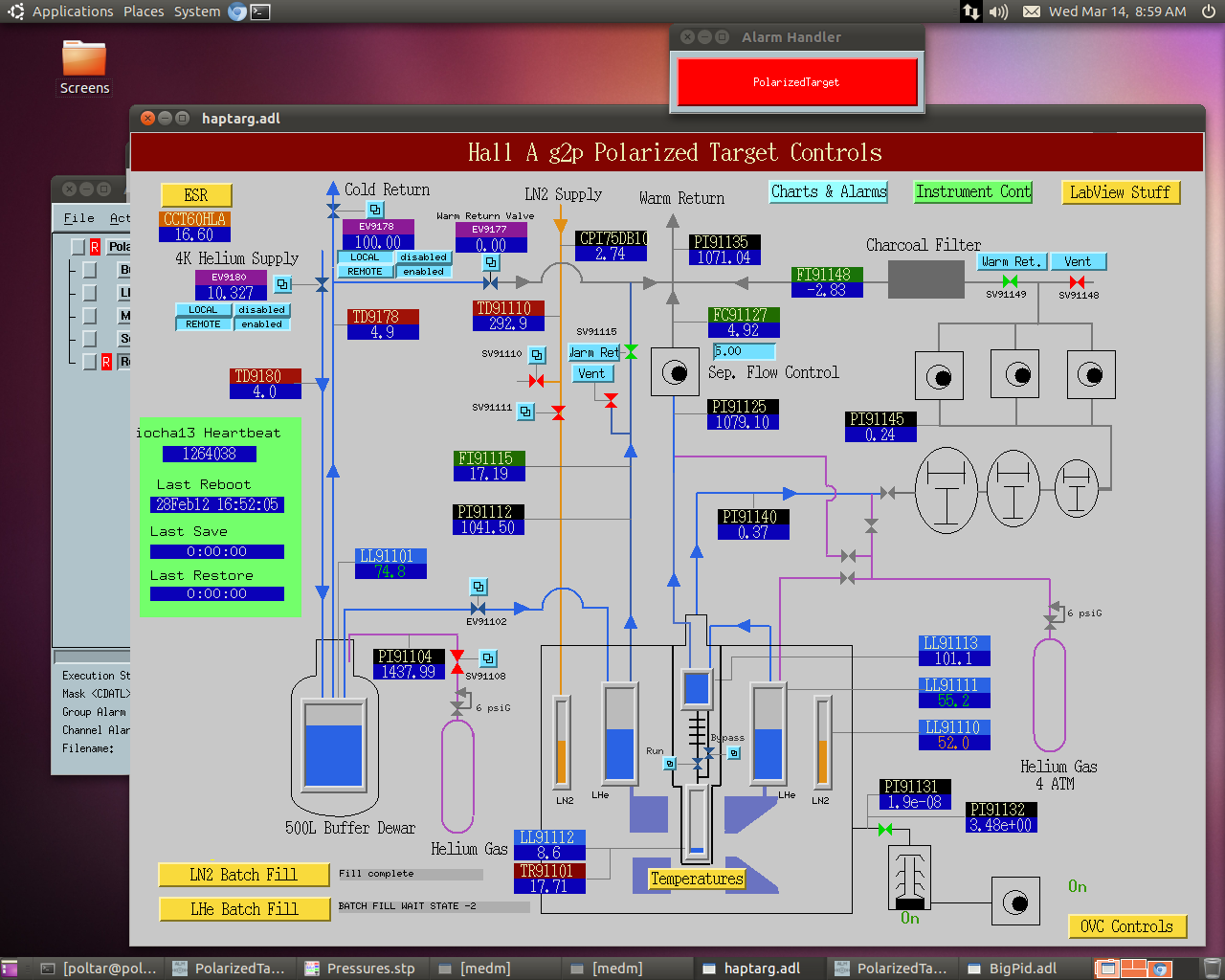The width and height of the screenshot is (1225, 980).
Task: Click the pump symbol beside OVC On label
Action: (1015, 902)
